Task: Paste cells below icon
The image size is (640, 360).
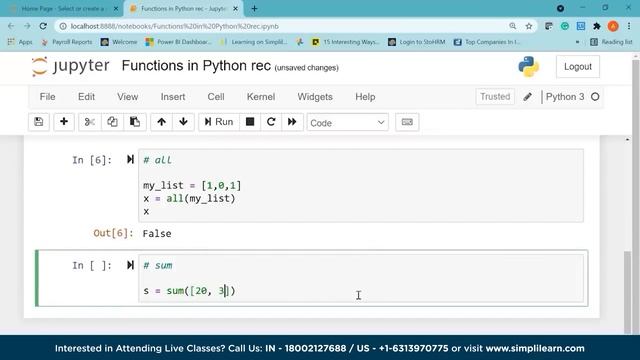Action: coord(135,122)
